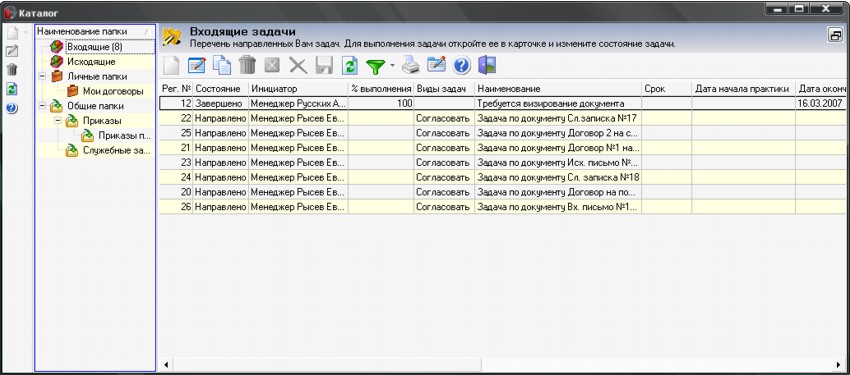
Task: Open the Служебные за... folder
Action: [x=117, y=150]
